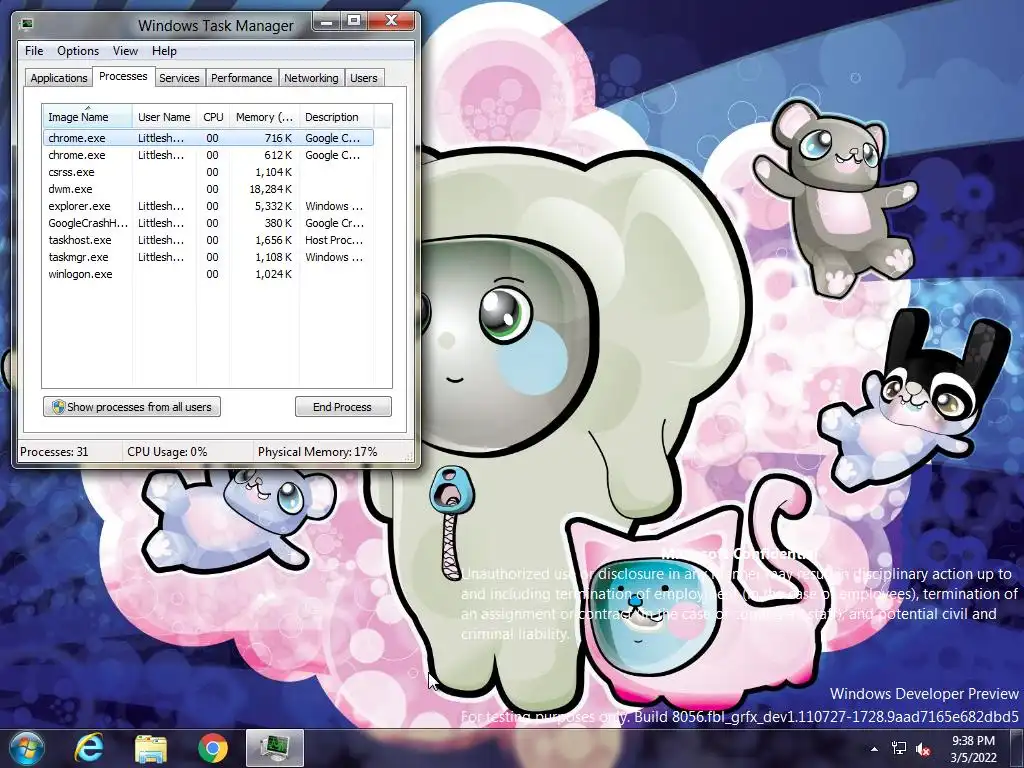
Task: Open the Options menu
Action: coord(78,51)
